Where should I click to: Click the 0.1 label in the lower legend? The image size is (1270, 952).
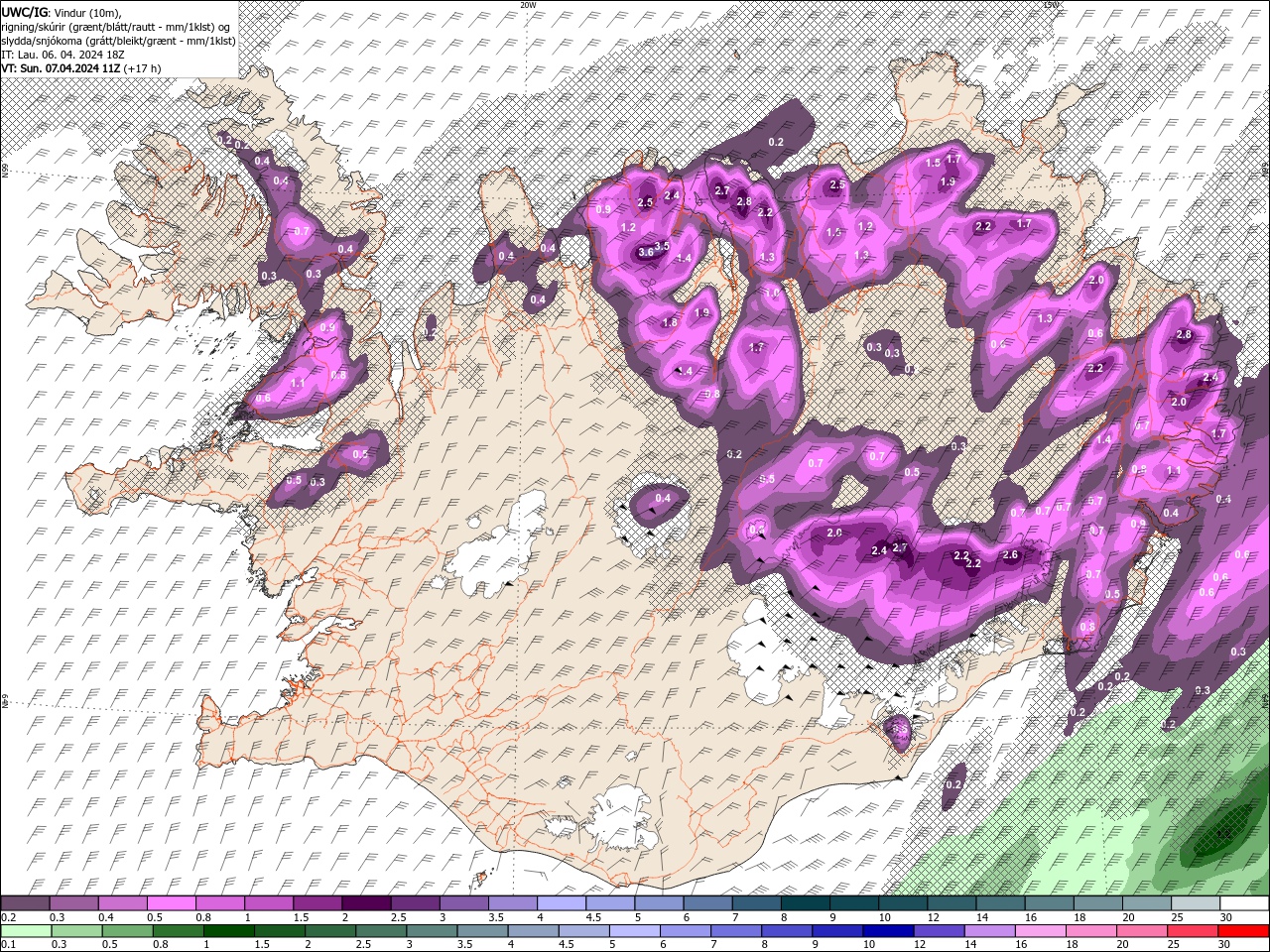(8, 945)
